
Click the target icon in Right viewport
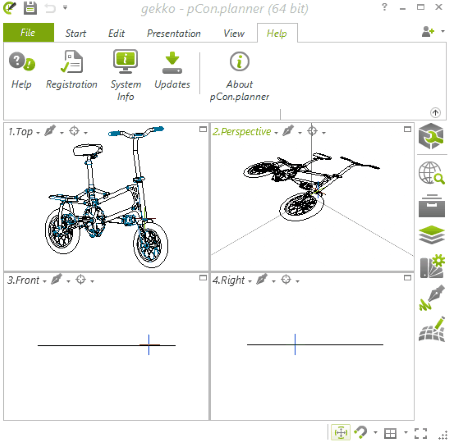[286, 280]
